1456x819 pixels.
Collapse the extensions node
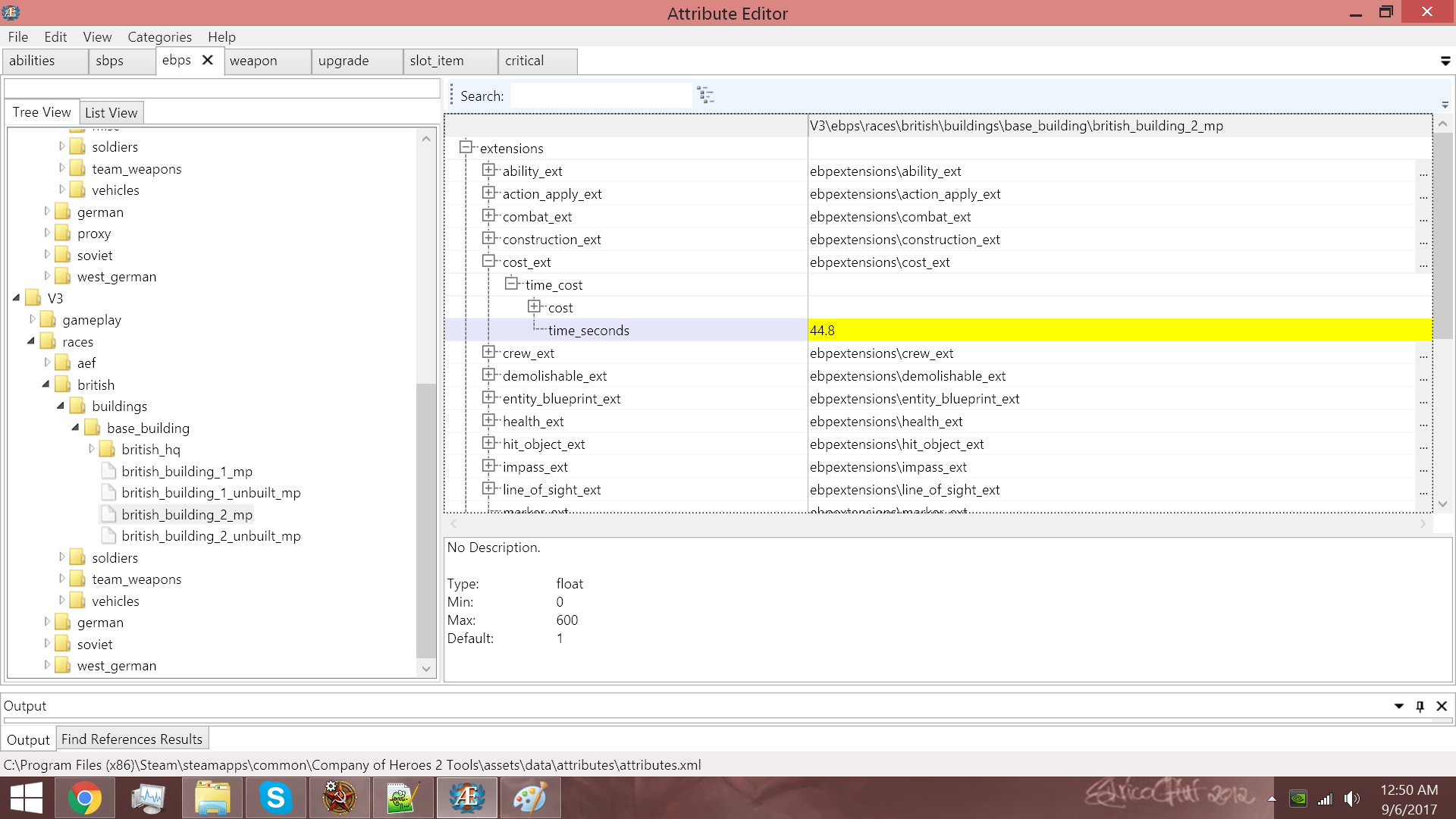pos(466,147)
